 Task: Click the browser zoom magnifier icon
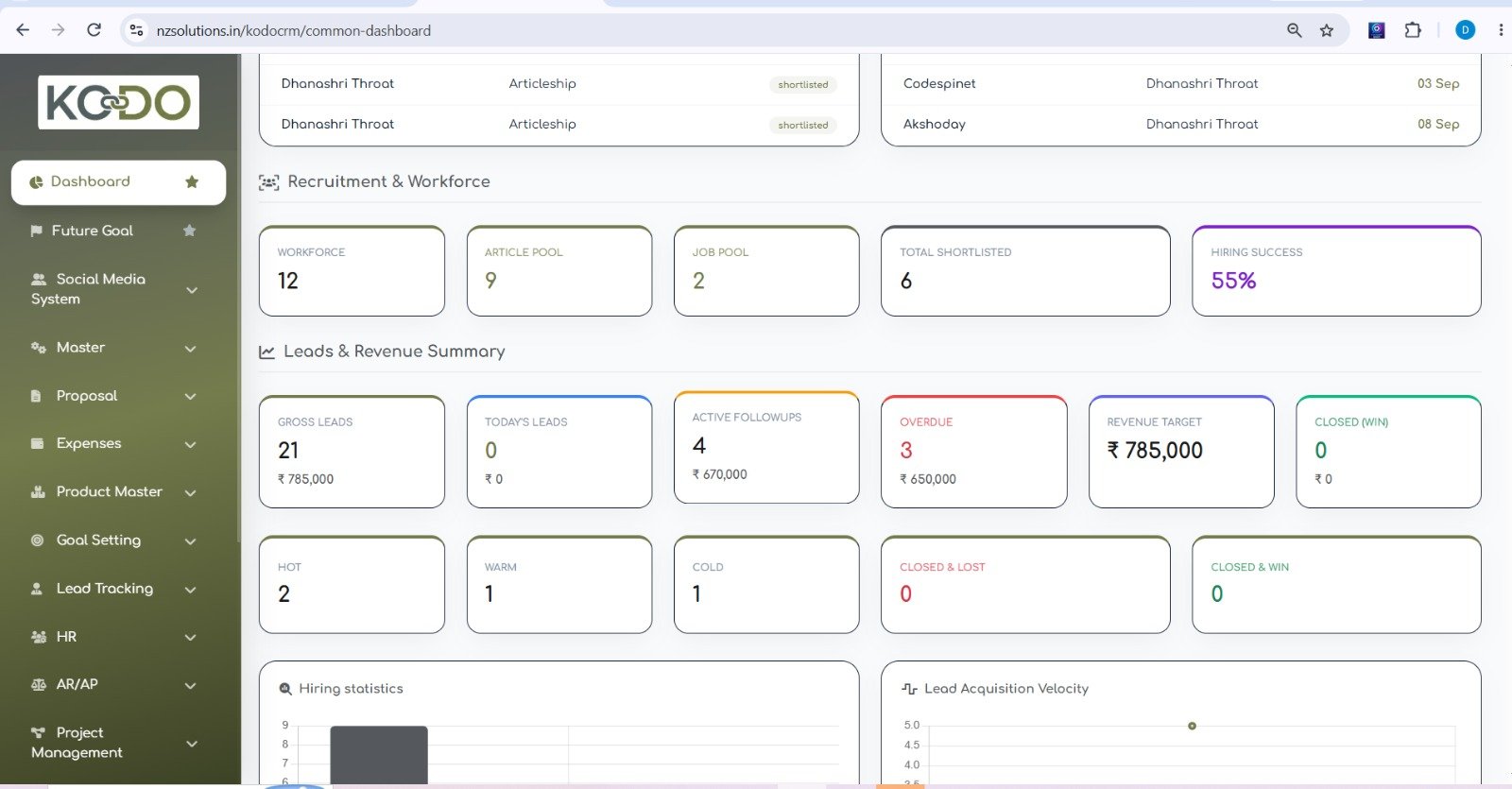1295,30
